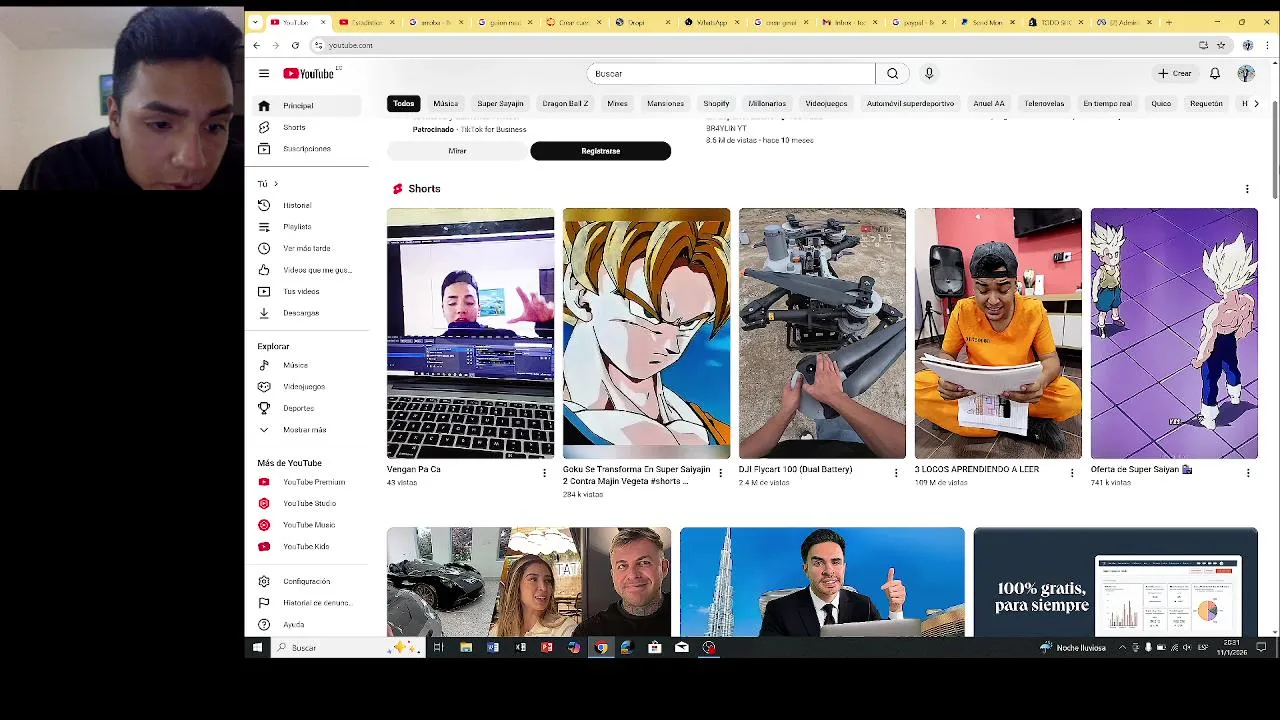Click the Crear button
This screenshot has width=1280, height=720.
pyautogui.click(x=1175, y=73)
